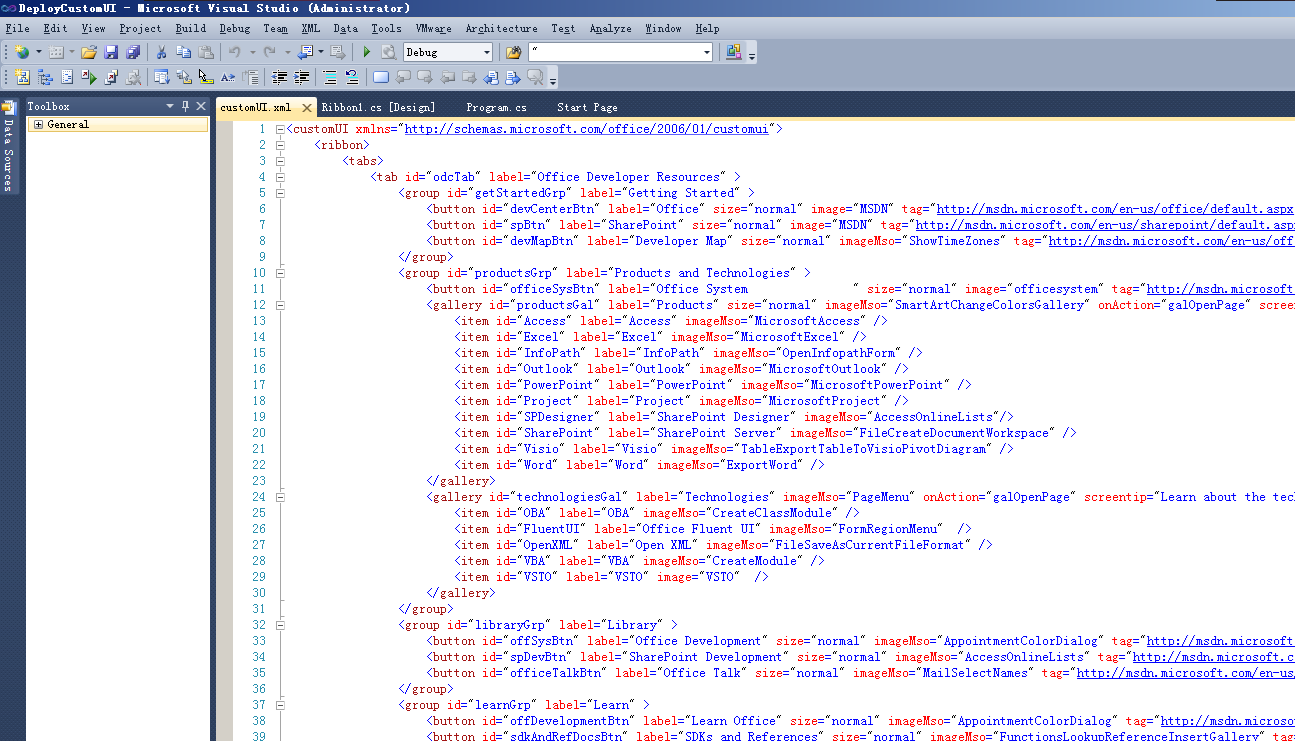Screen dimensions: 1295x741
Task: Open the File menu
Action: click(17, 28)
